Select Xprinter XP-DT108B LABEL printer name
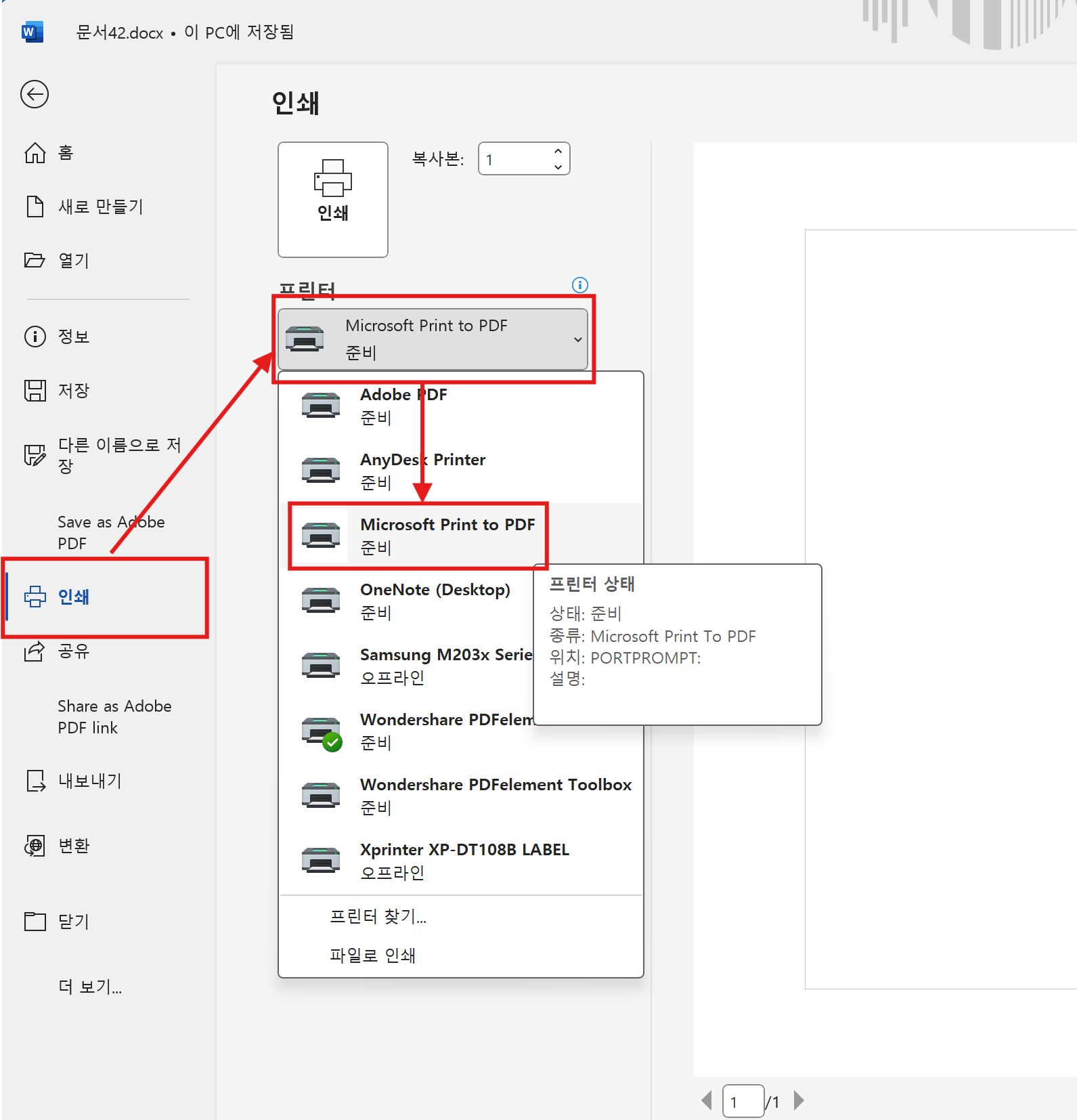The height and width of the screenshot is (1120, 1077). pos(464,850)
